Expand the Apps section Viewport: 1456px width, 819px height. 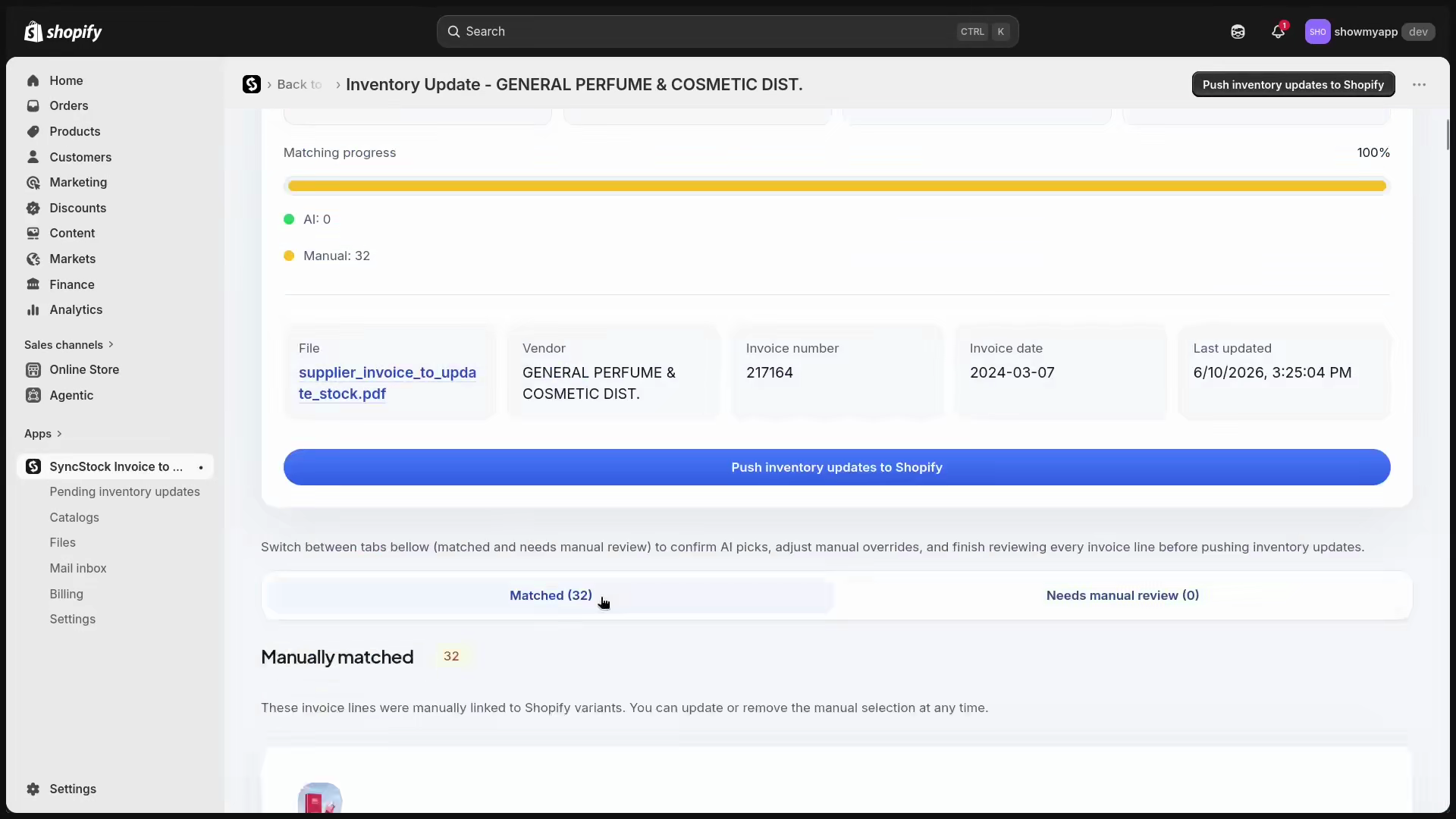(x=43, y=434)
